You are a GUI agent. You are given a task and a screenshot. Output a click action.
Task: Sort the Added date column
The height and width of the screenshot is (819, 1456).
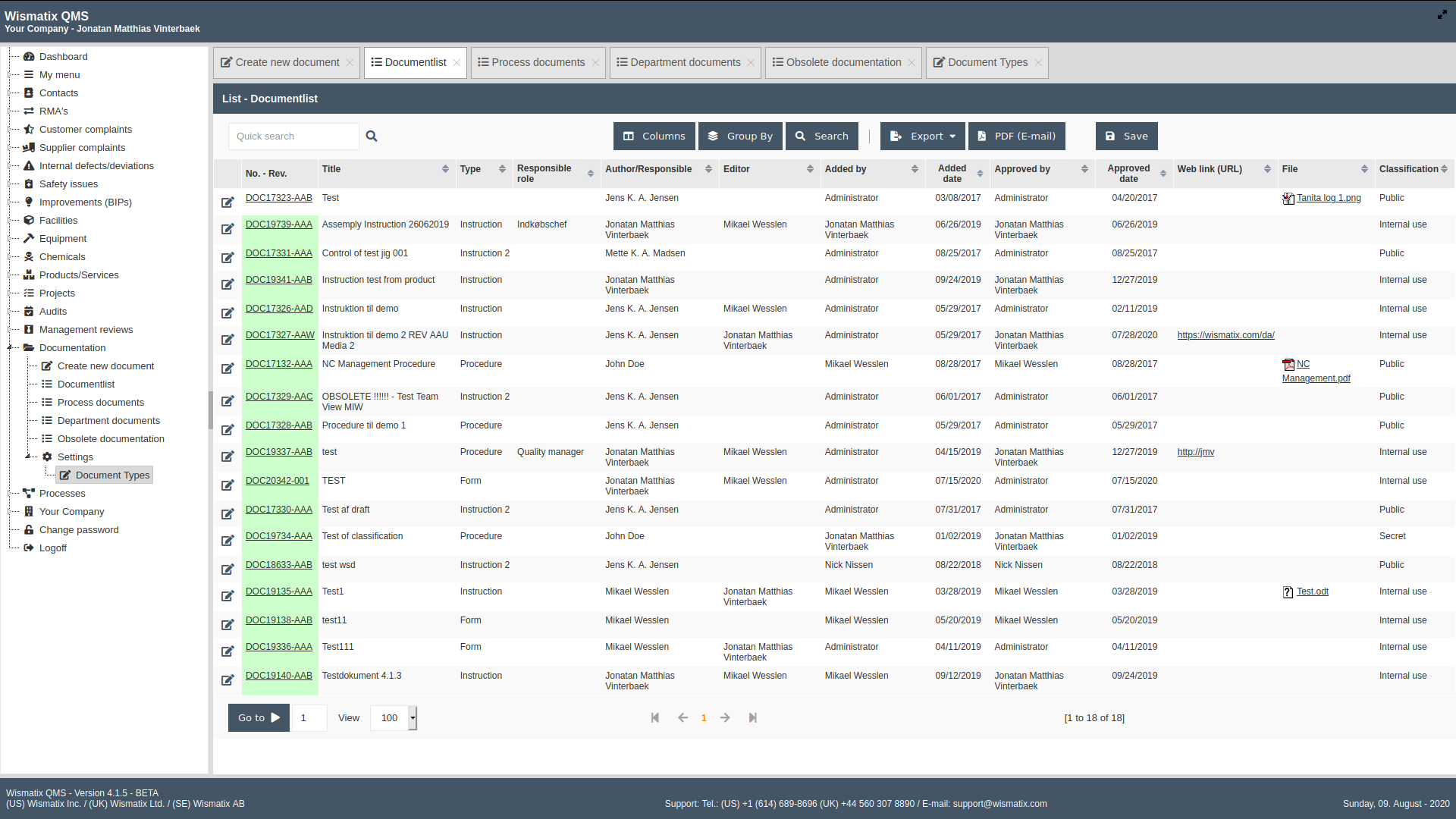[980, 174]
